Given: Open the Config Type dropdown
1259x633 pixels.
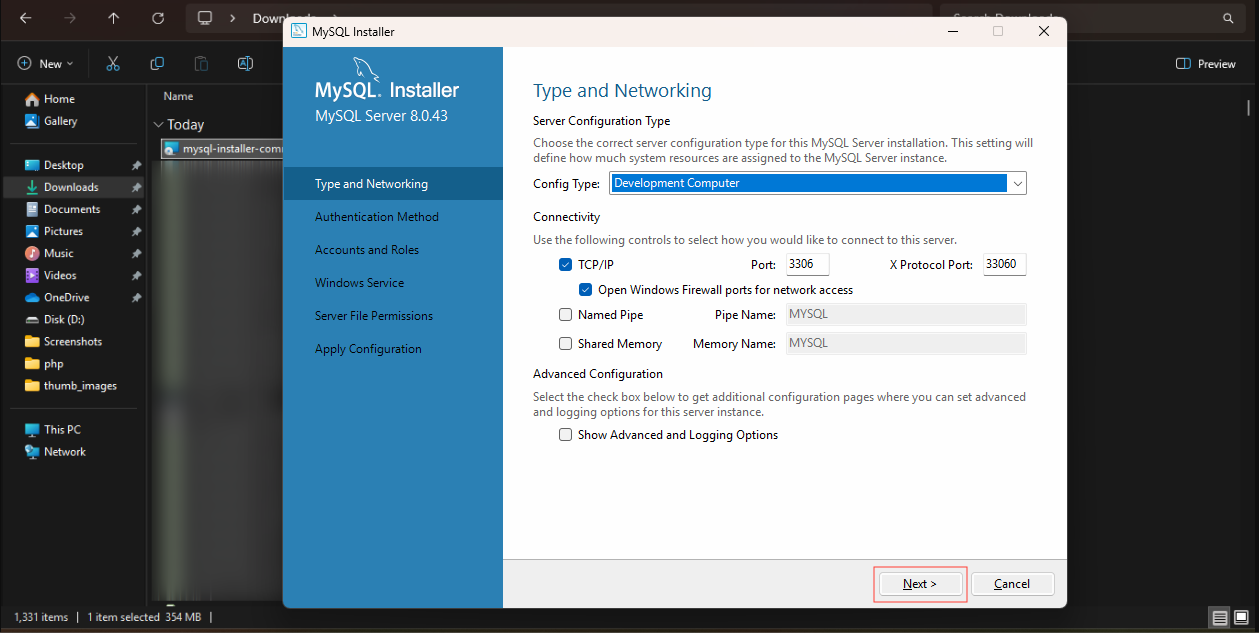Looking at the screenshot, I should (1018, 183).
